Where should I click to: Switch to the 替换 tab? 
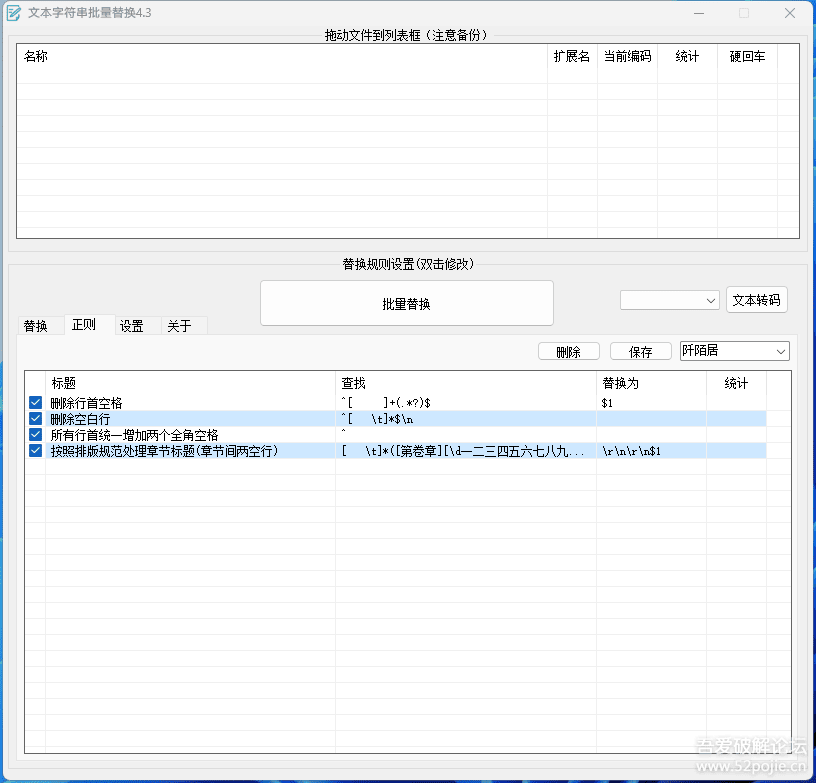36,325
